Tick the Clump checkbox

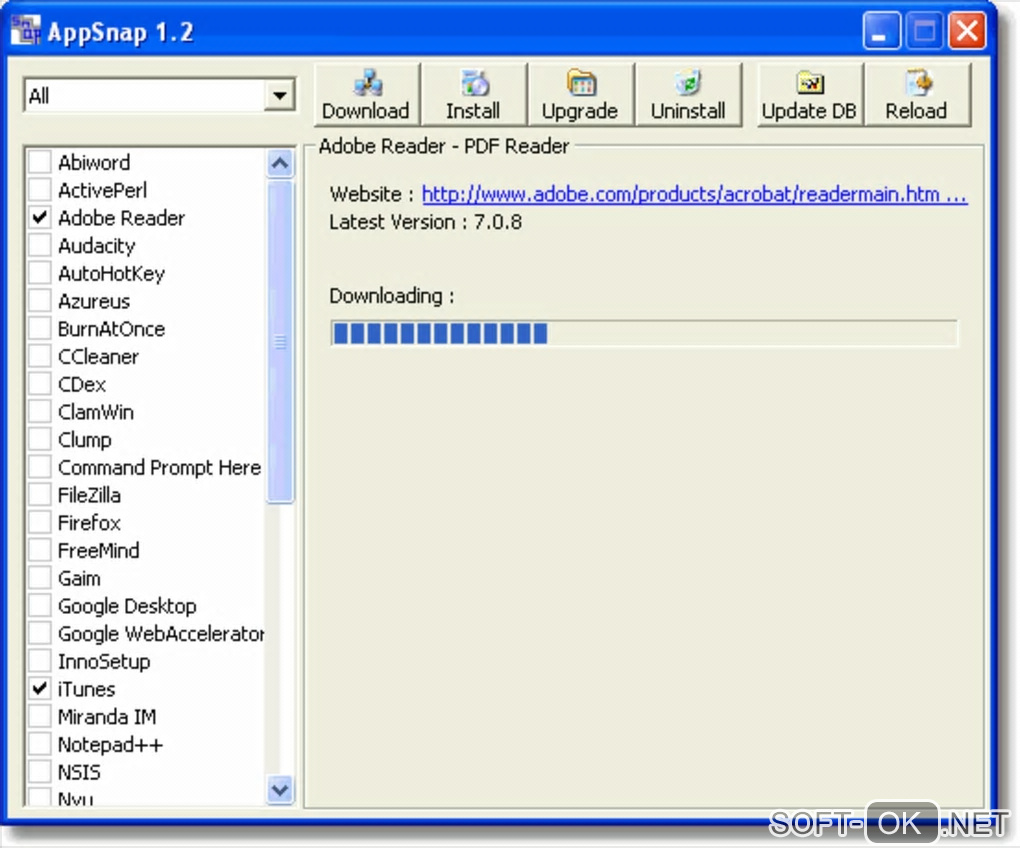[40, 440]
